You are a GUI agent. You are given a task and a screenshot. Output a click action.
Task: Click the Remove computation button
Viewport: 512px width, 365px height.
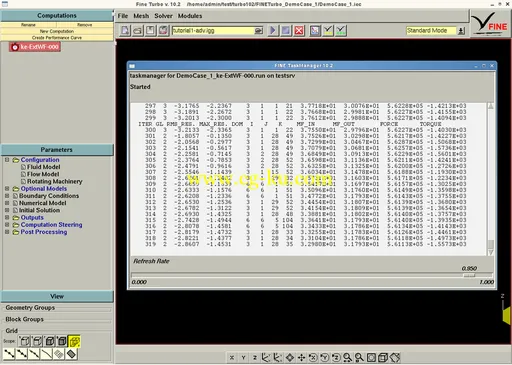tap(85, 25)
